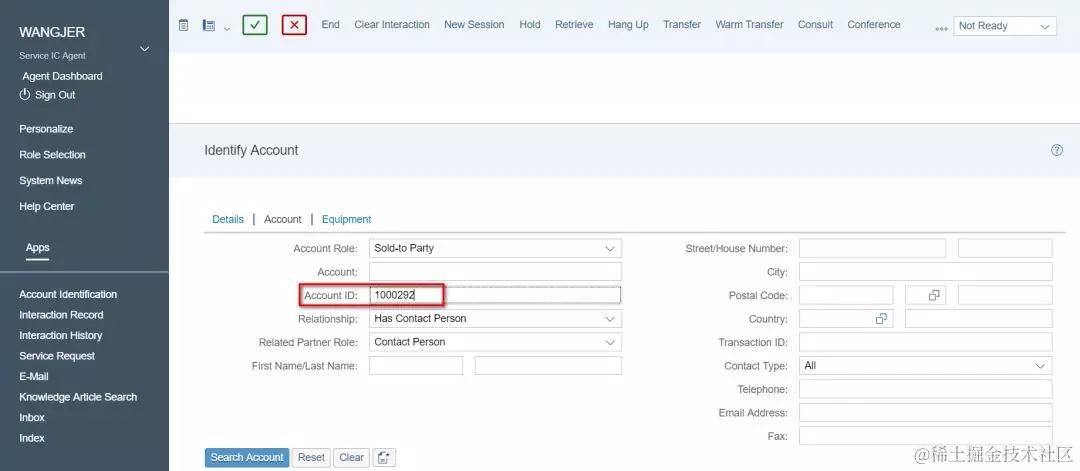This screenshot has width=1080, height=471.
Task: Select the Apps section tab
Action: [37, 248]
